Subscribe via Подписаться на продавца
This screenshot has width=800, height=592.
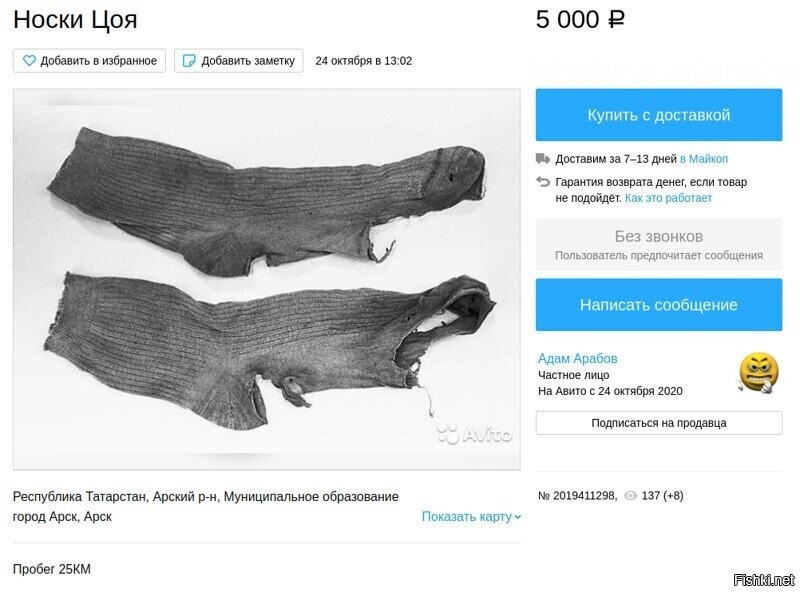(x=659, y=423)
